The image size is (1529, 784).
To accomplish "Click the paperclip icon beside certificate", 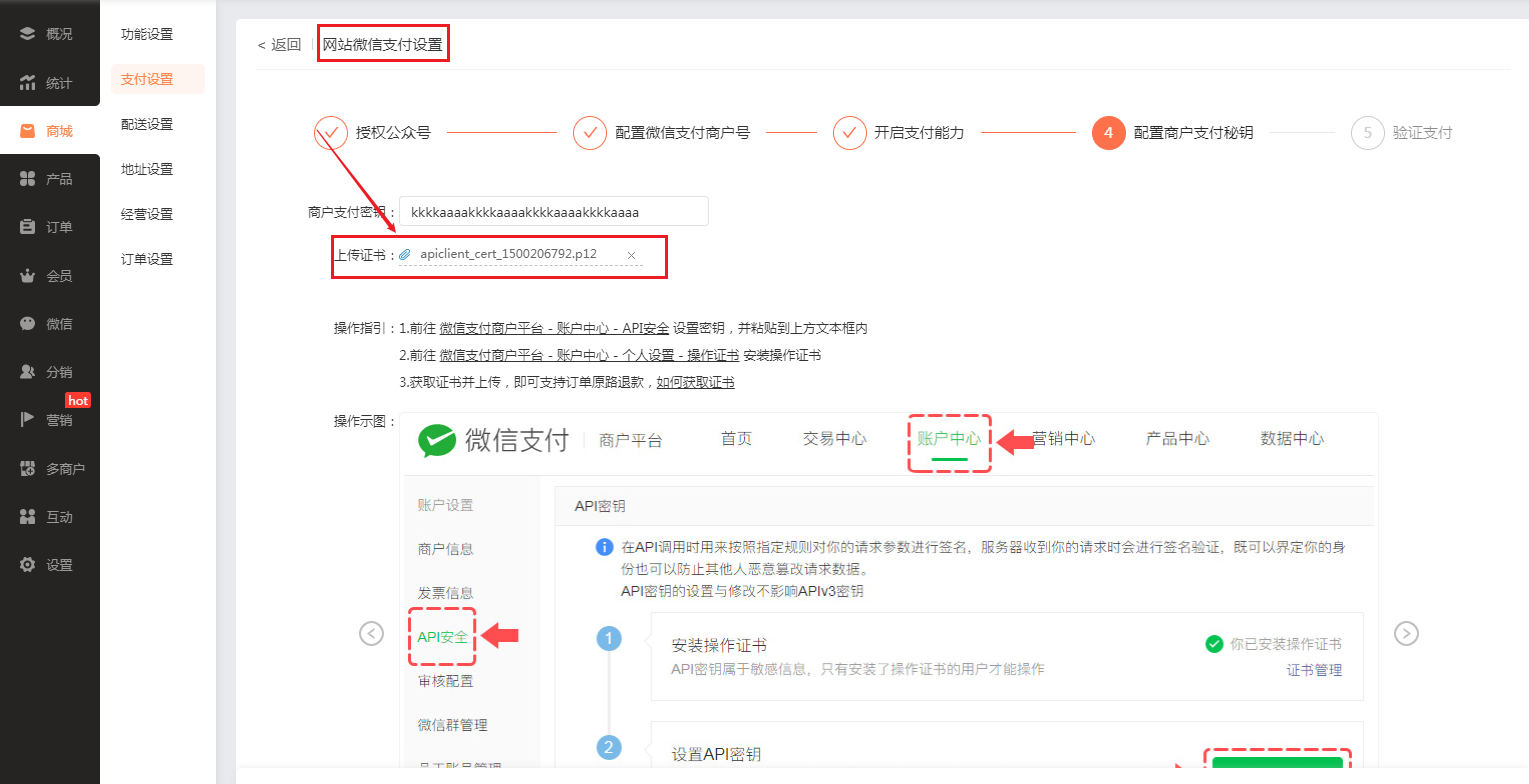I will (405, 254).
